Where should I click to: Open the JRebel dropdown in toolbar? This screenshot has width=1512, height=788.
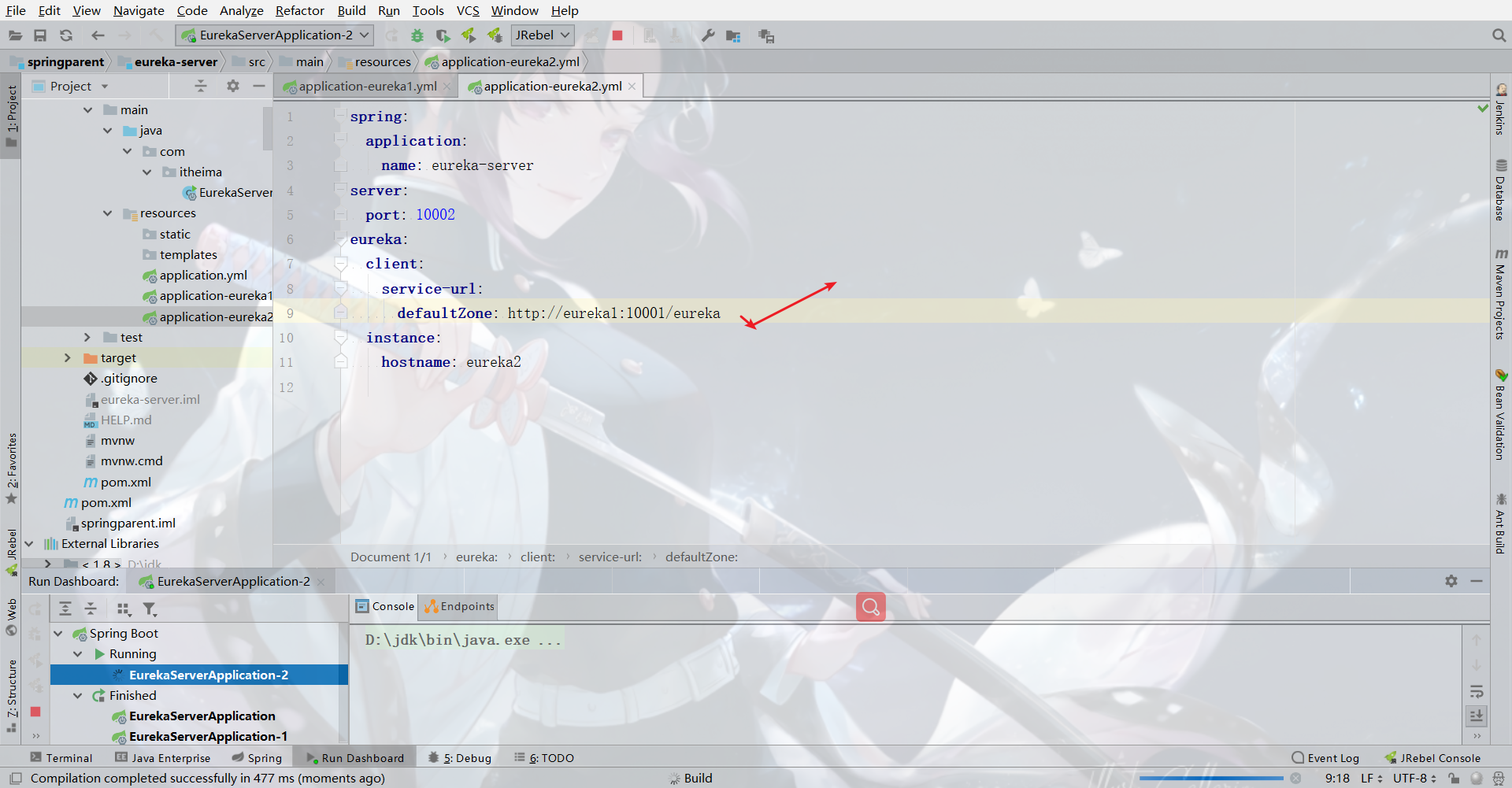(x=542, y=35)
